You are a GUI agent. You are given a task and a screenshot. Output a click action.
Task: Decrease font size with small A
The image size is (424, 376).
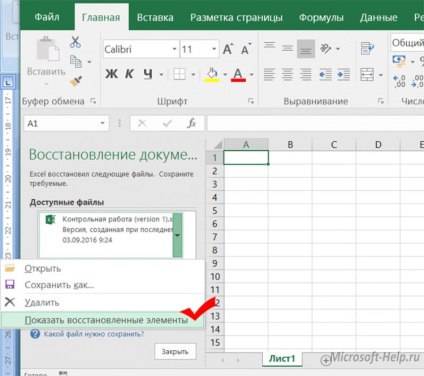click(x=246, y=49)
